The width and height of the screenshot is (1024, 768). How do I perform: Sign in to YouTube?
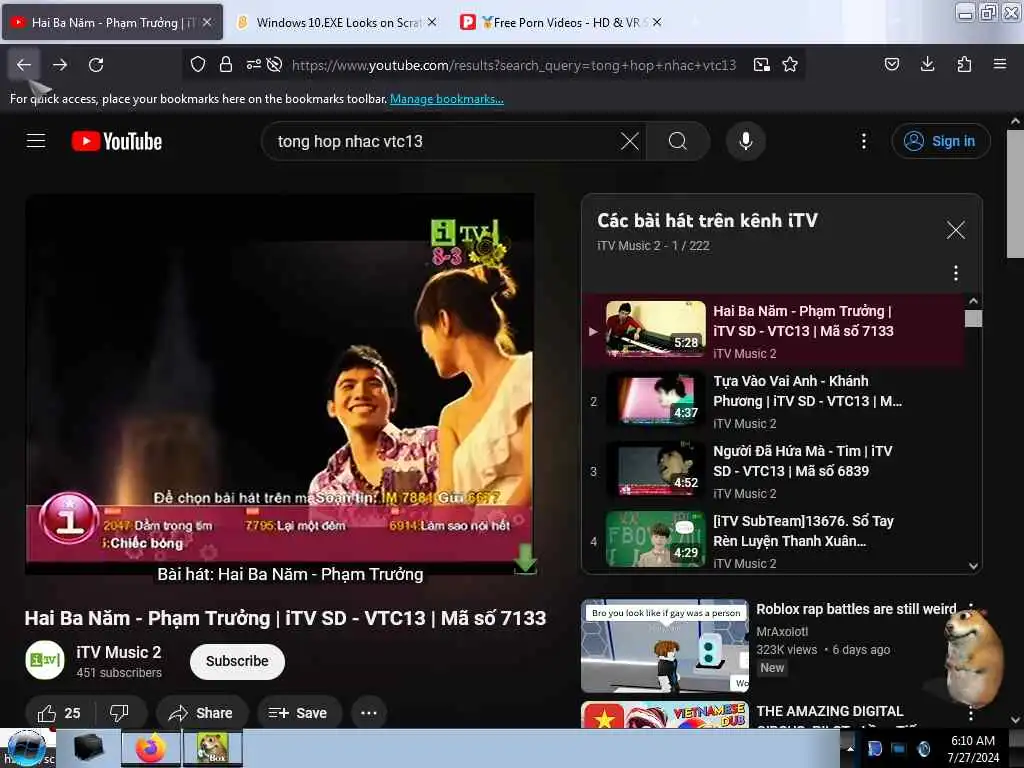click(x=940, y=141)
